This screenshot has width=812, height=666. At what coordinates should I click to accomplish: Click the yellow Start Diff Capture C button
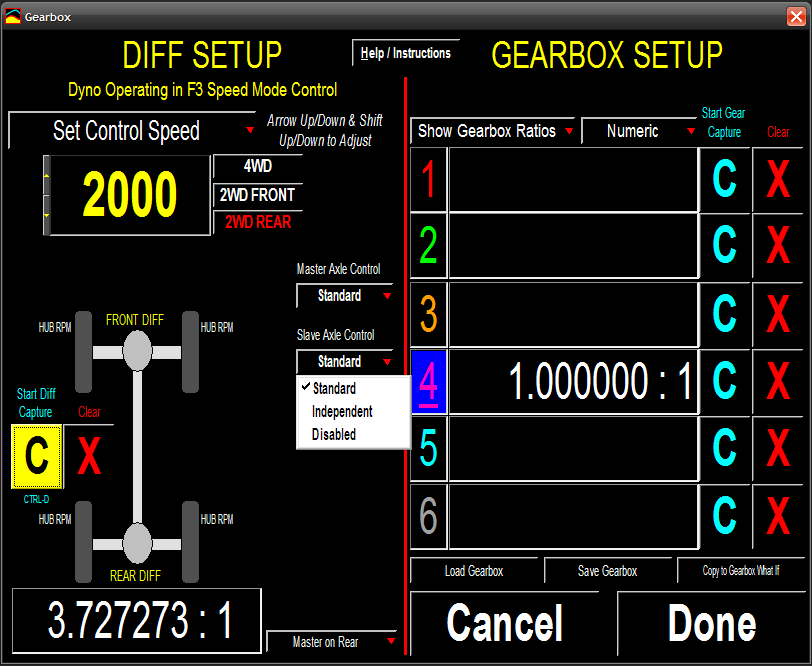click(37, 456)
